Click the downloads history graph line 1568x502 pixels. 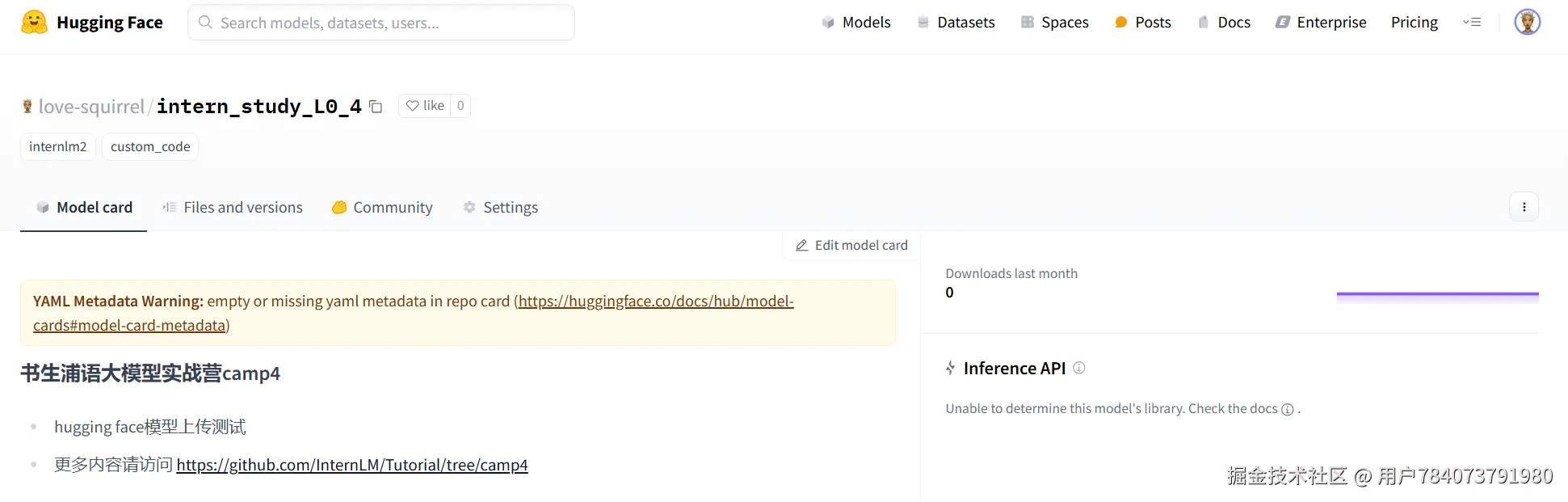[x=1437, y=294]
